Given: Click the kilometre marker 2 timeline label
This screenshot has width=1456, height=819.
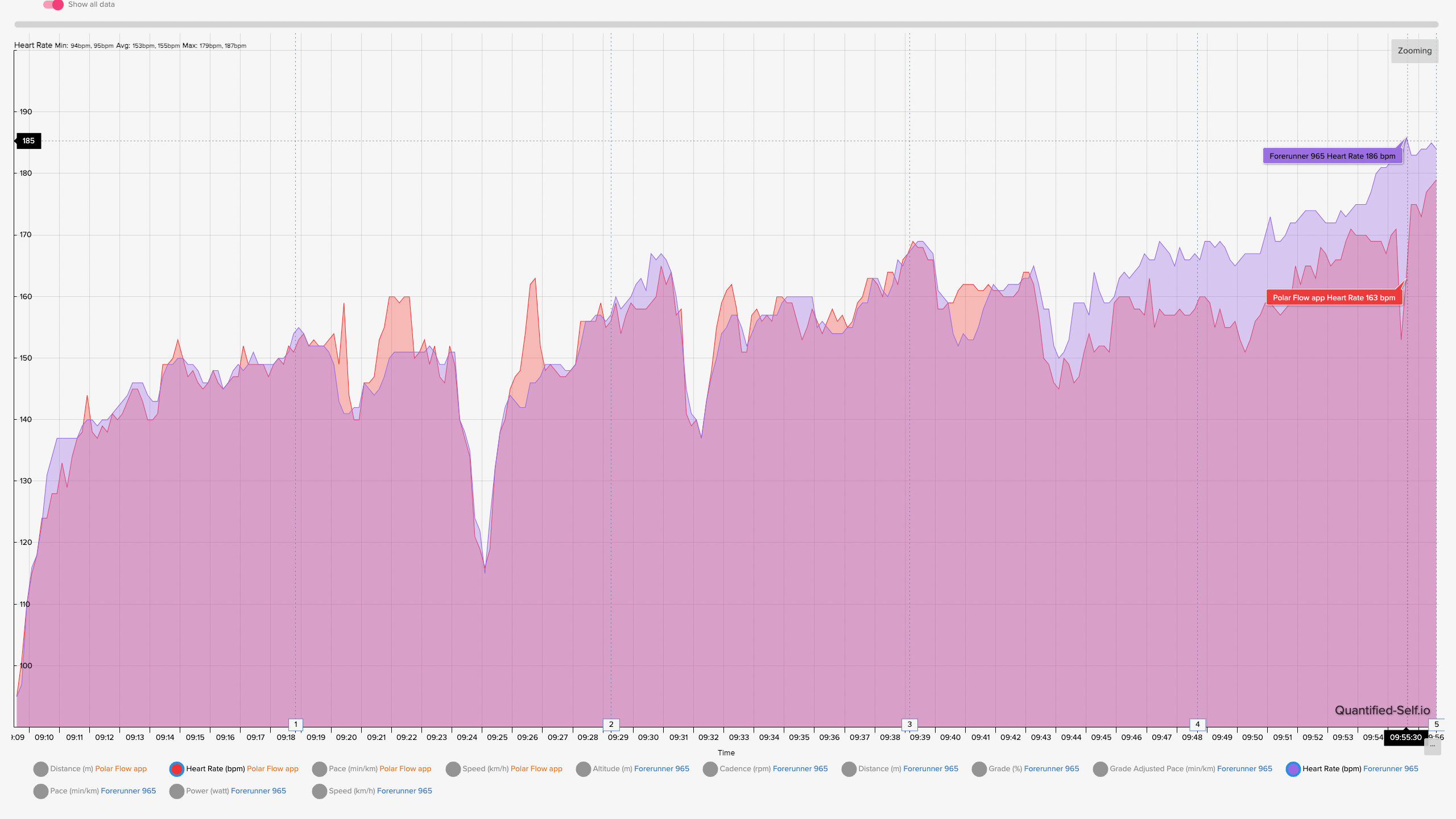Looking at the screenshot, I should [x=610, y=723].
